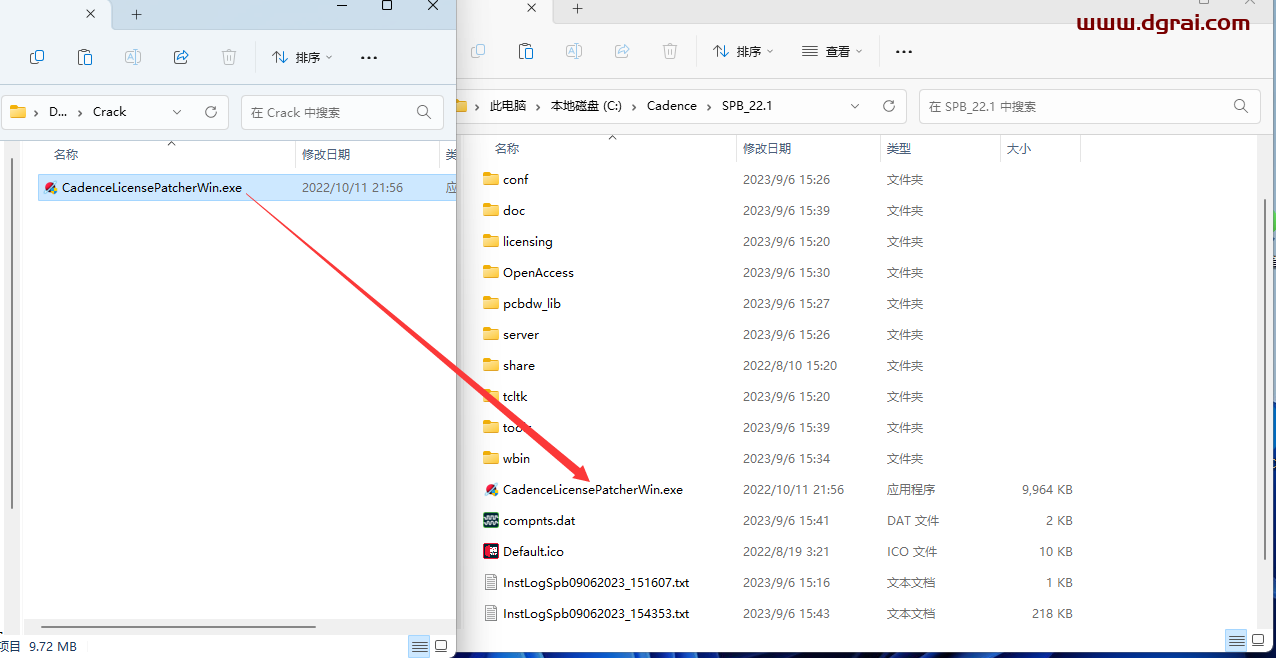
Task: Sort by 类型 column in SPB_22.1 window
Action: 899,149
